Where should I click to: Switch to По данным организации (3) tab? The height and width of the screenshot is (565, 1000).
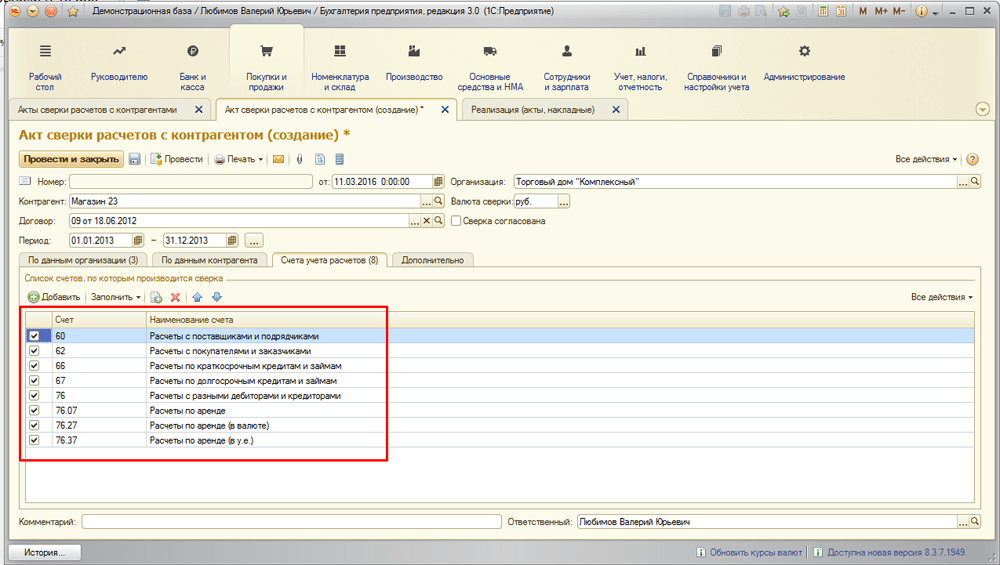(x=83, y=260)
